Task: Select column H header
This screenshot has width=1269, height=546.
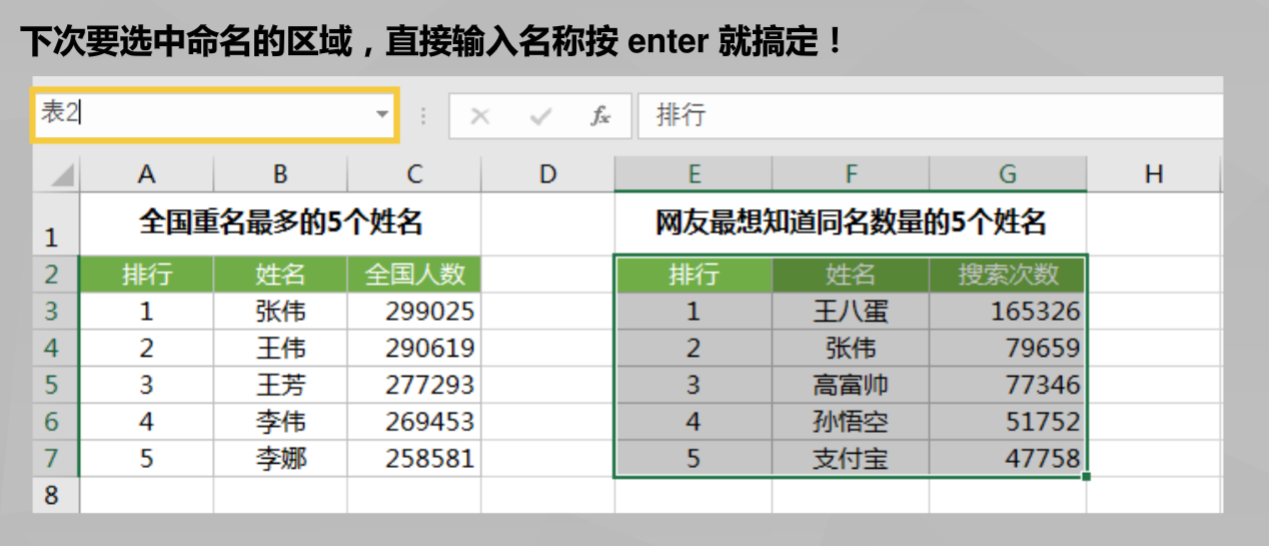Action: (x=1154, y=174)
